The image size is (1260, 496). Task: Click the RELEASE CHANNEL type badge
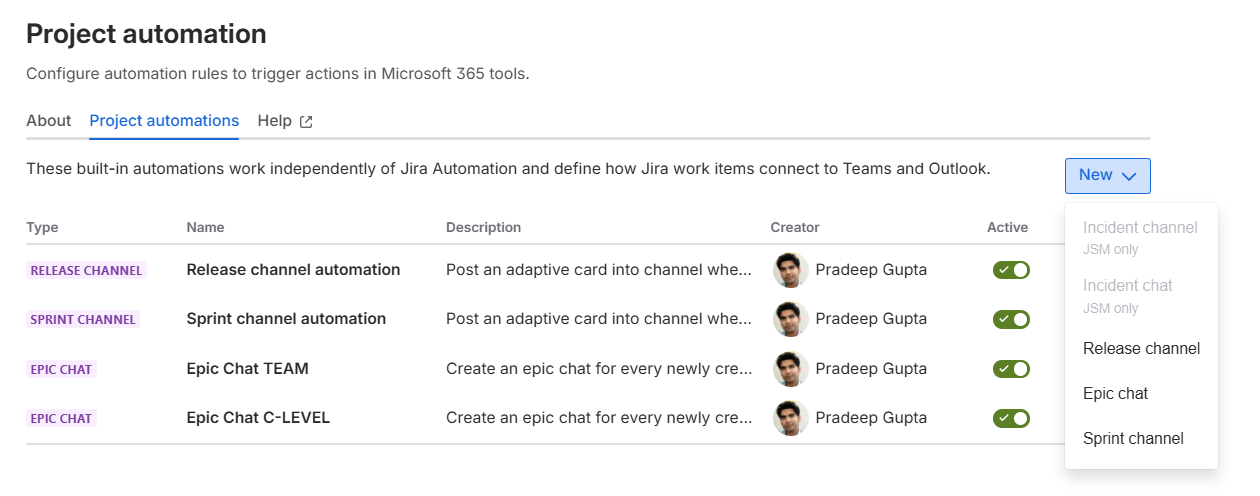tap(86, 270)
